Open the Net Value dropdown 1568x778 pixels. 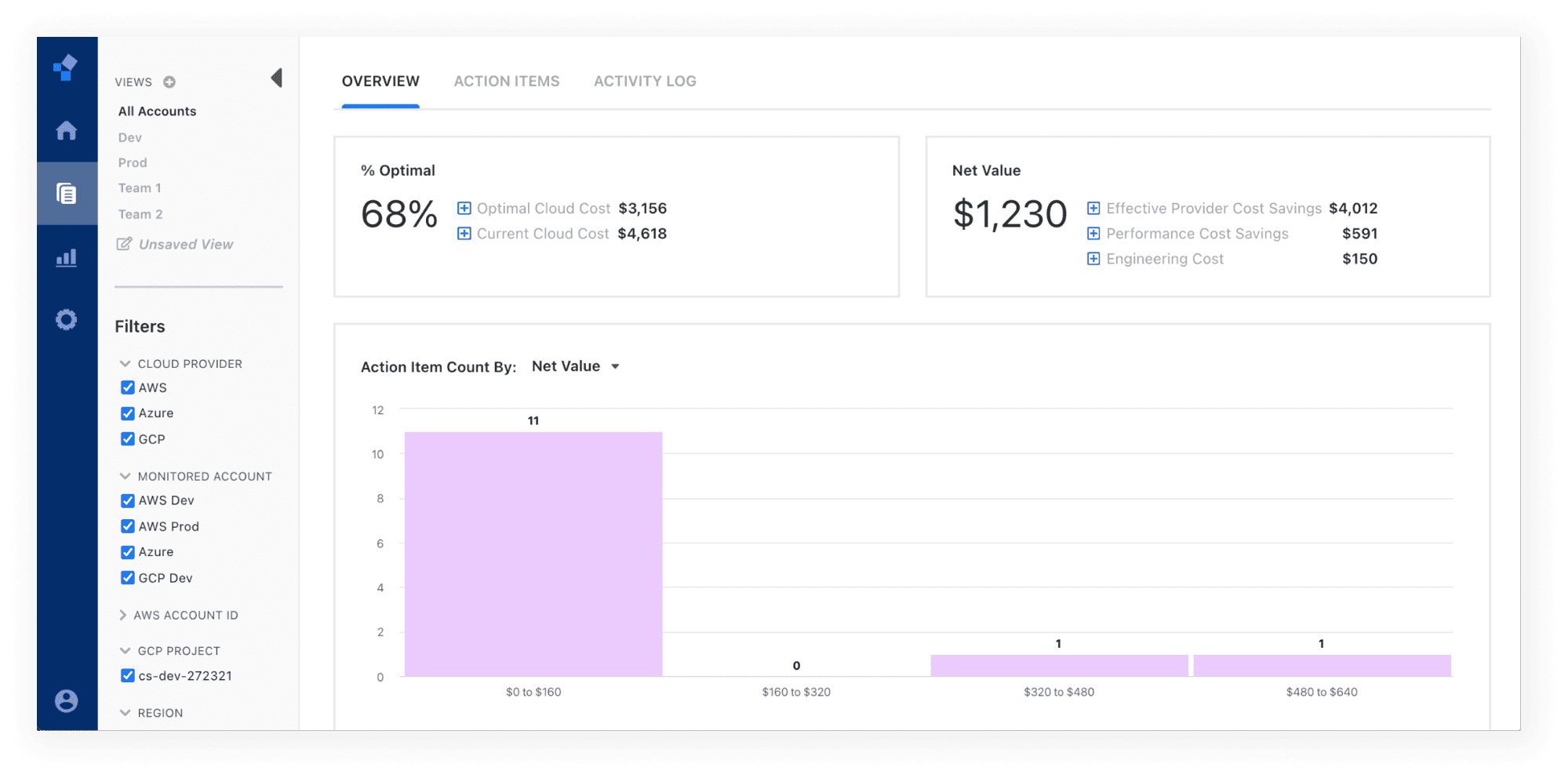[x=576, y=366]
